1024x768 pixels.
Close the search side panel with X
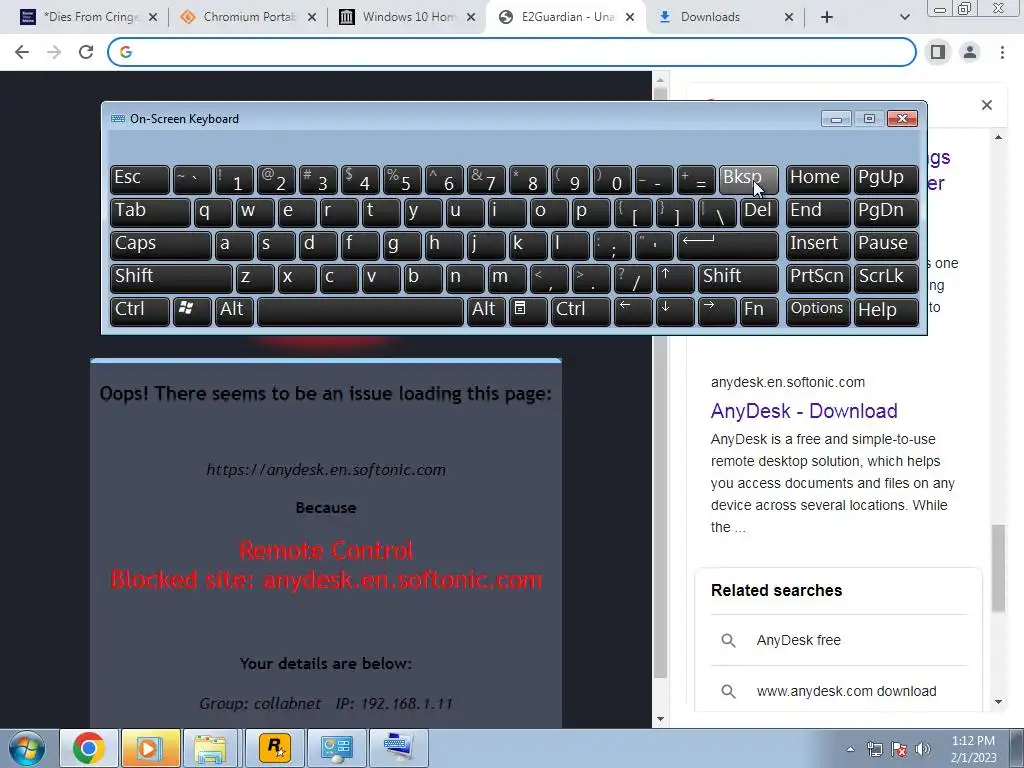[987, 105]
